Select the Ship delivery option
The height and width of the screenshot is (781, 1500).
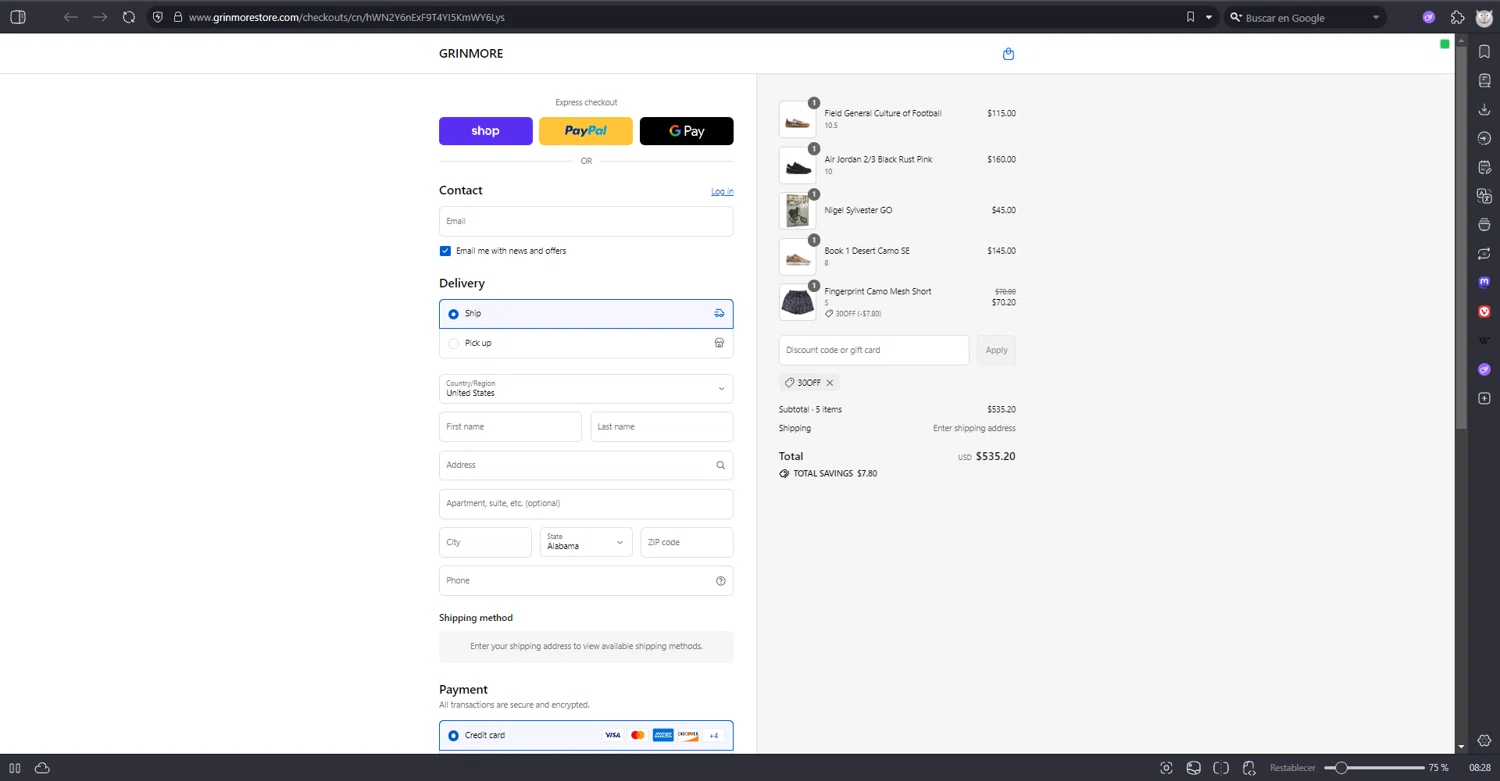pos(586,314)
